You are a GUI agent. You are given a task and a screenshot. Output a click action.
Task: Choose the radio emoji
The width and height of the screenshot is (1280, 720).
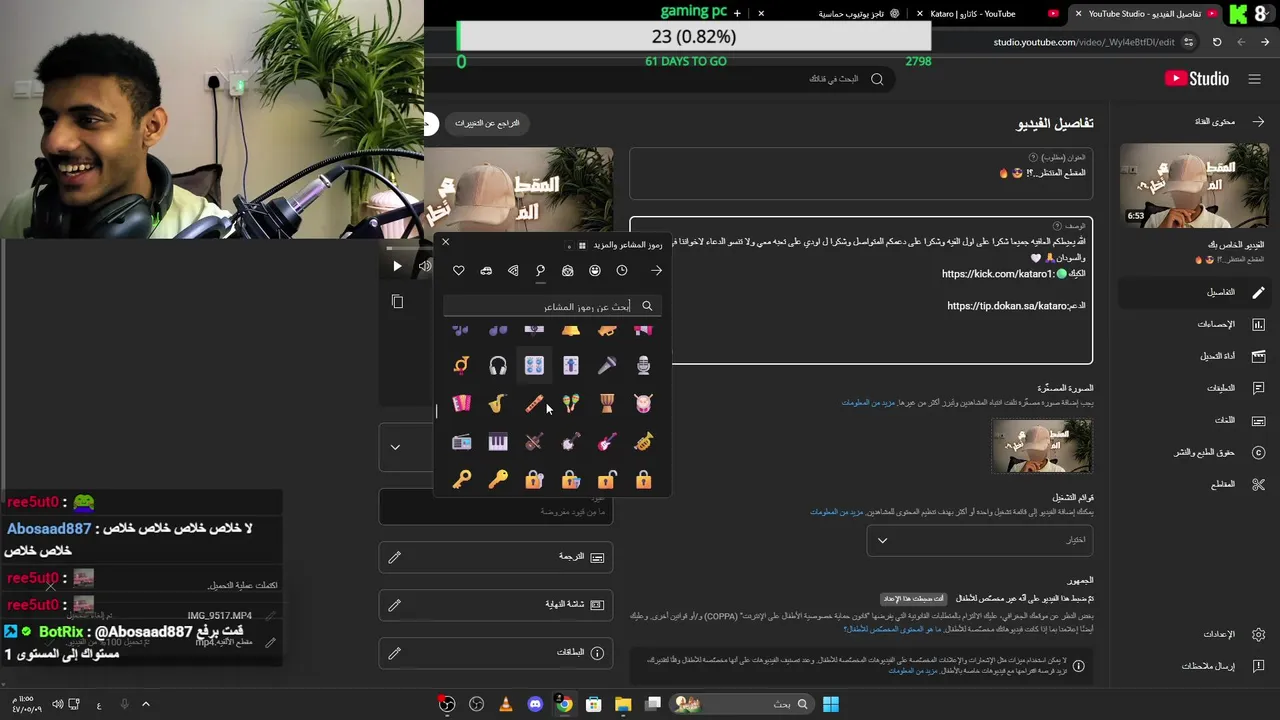point(461,441)
